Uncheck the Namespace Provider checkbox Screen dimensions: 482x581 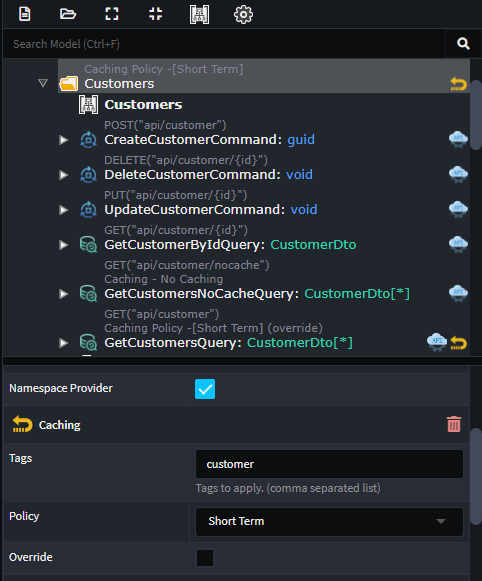click(x=205, y=389)
